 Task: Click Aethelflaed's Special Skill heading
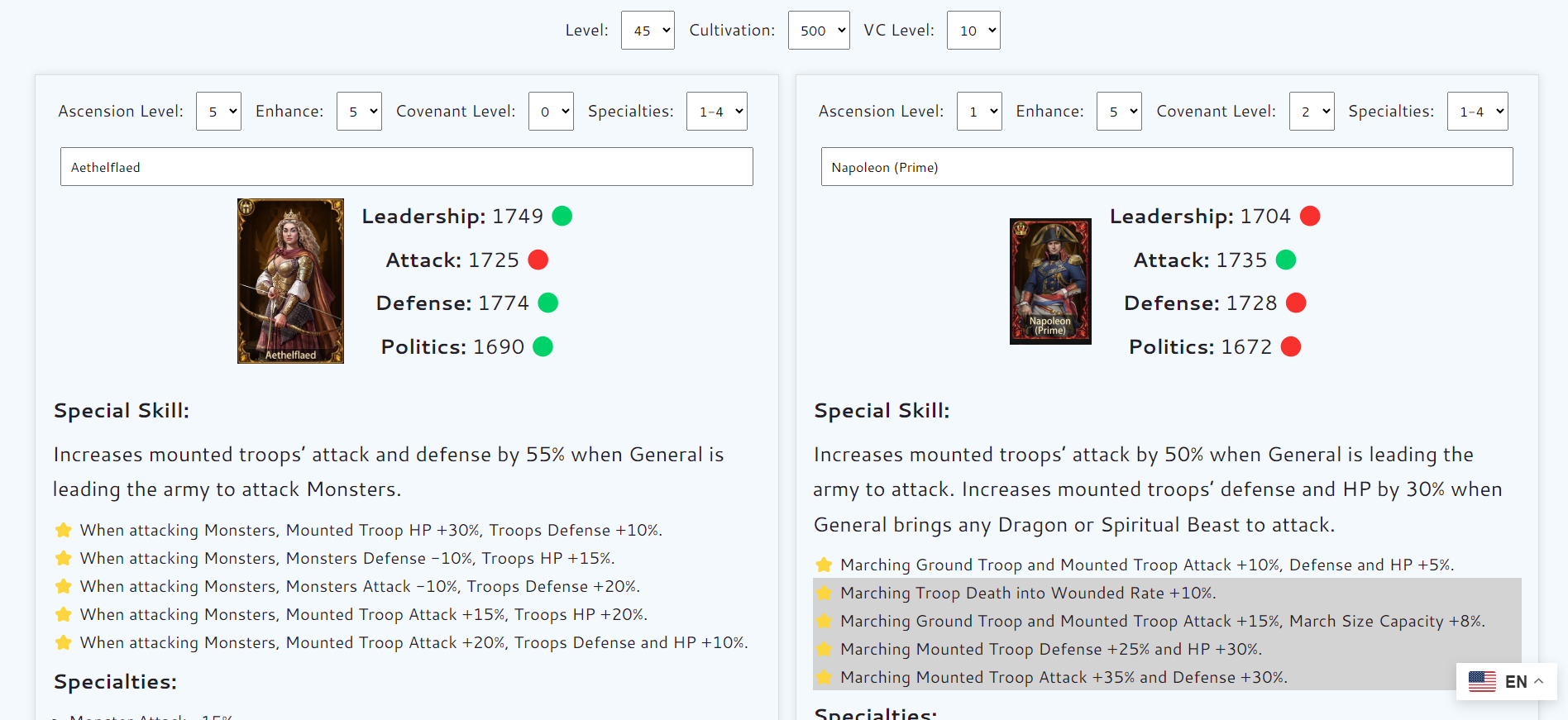(122, 411)
